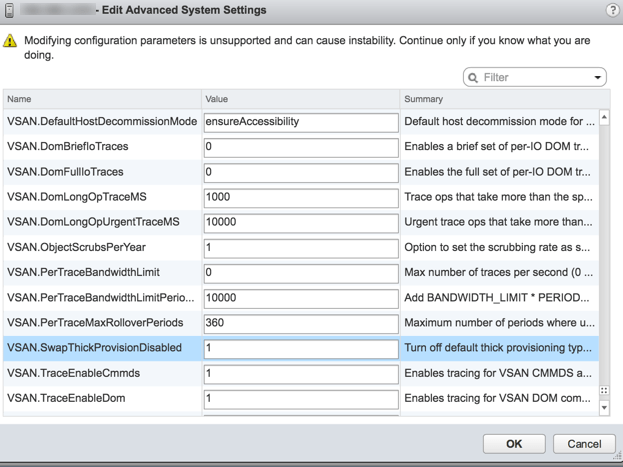Click the VSAN.DomLongOpTraceMS value field
623x467 pixels.
[300, 197]
